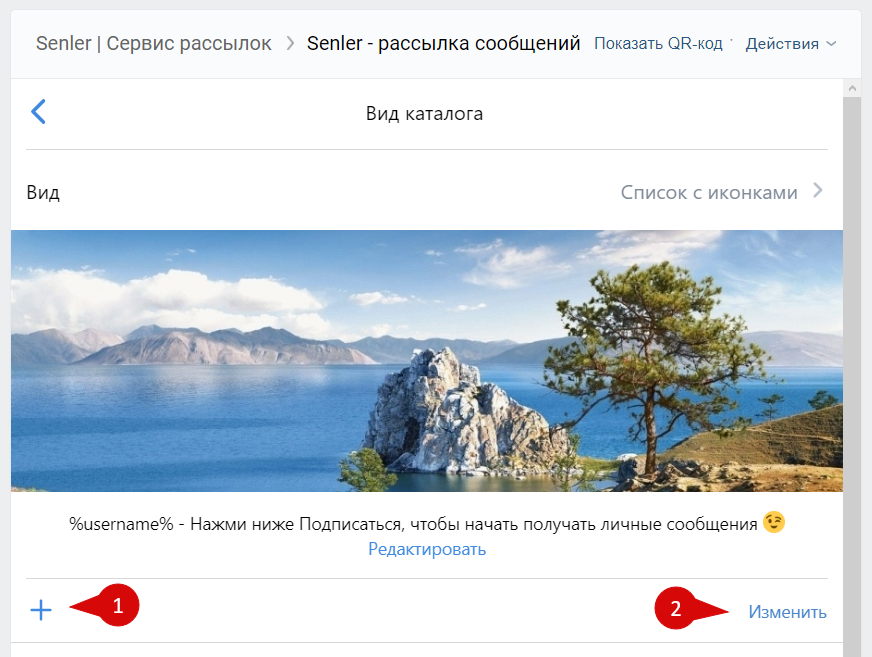Screen dimensions: 872x657
Task: Click the red marker numbered 1
Action: (117, 606)
